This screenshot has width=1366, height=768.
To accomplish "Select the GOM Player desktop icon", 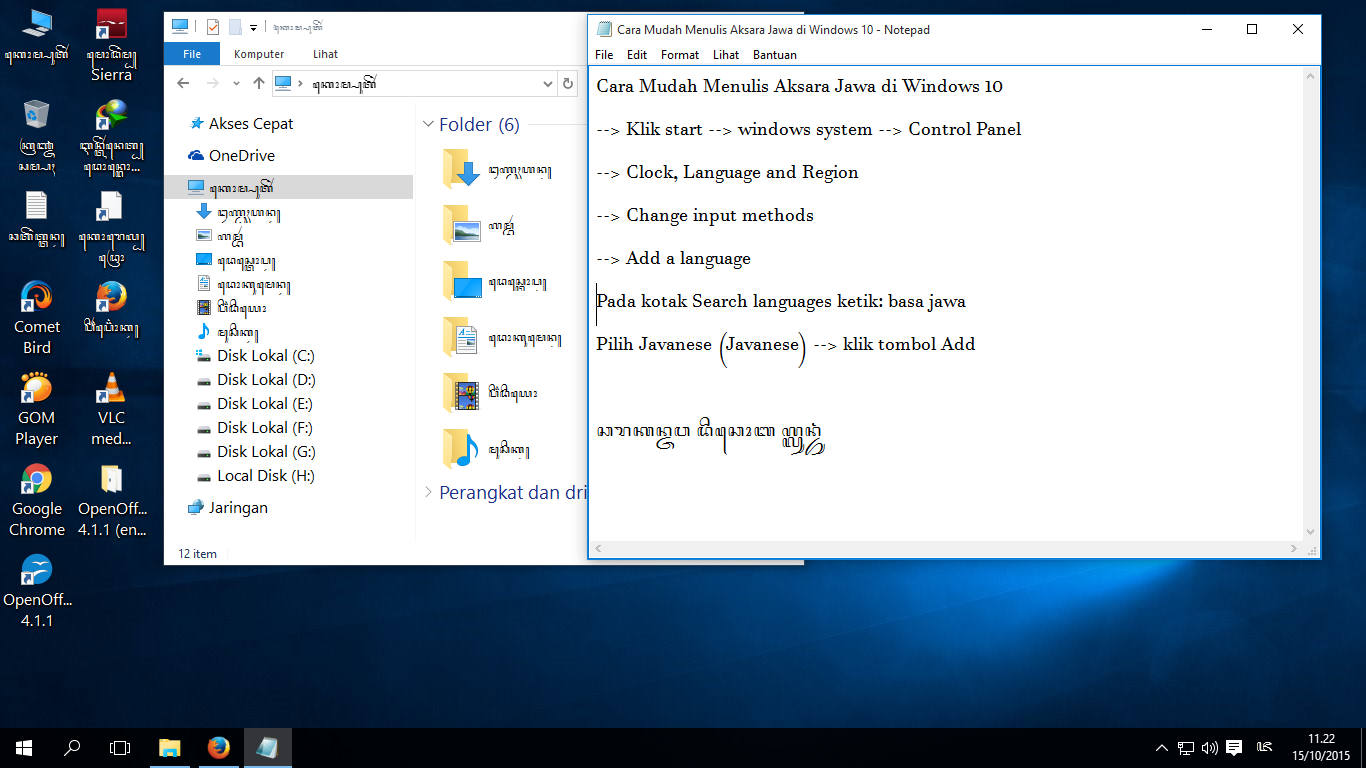I will tap(37, 408).
